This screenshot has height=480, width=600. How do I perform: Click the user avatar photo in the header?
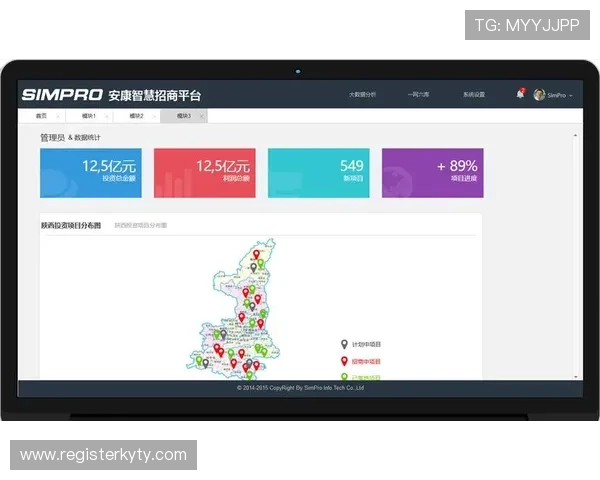pyautogui.click(x=539, y=95)
